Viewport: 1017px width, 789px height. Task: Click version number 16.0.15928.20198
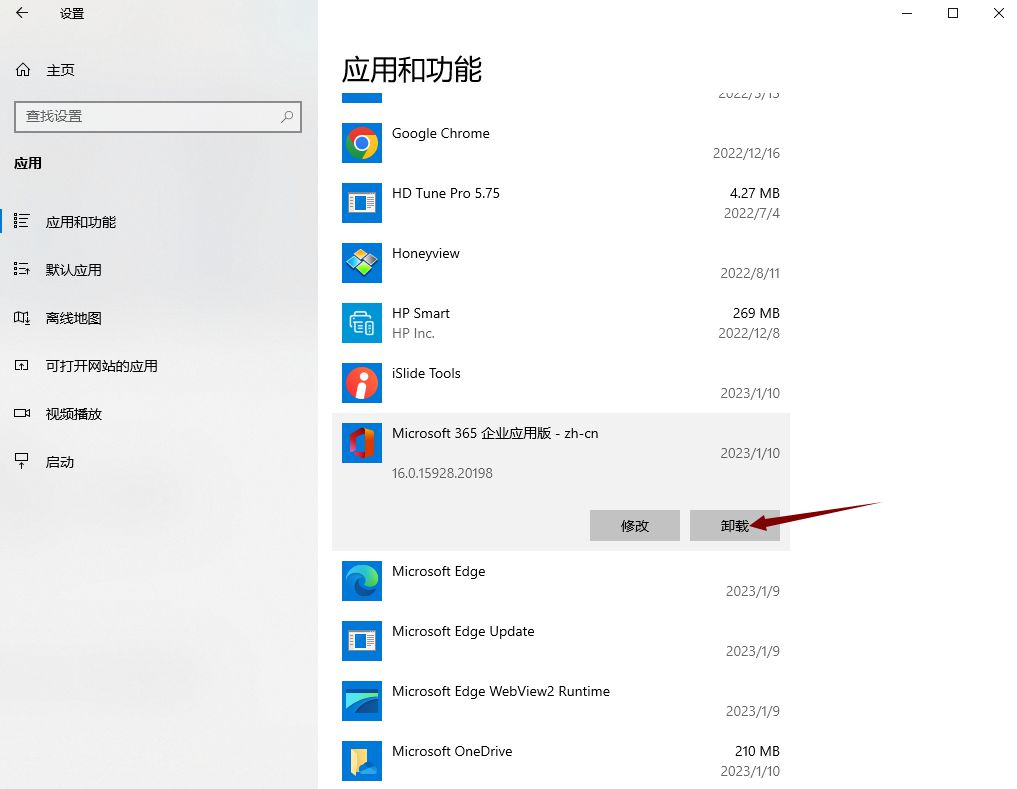(442, 473)
